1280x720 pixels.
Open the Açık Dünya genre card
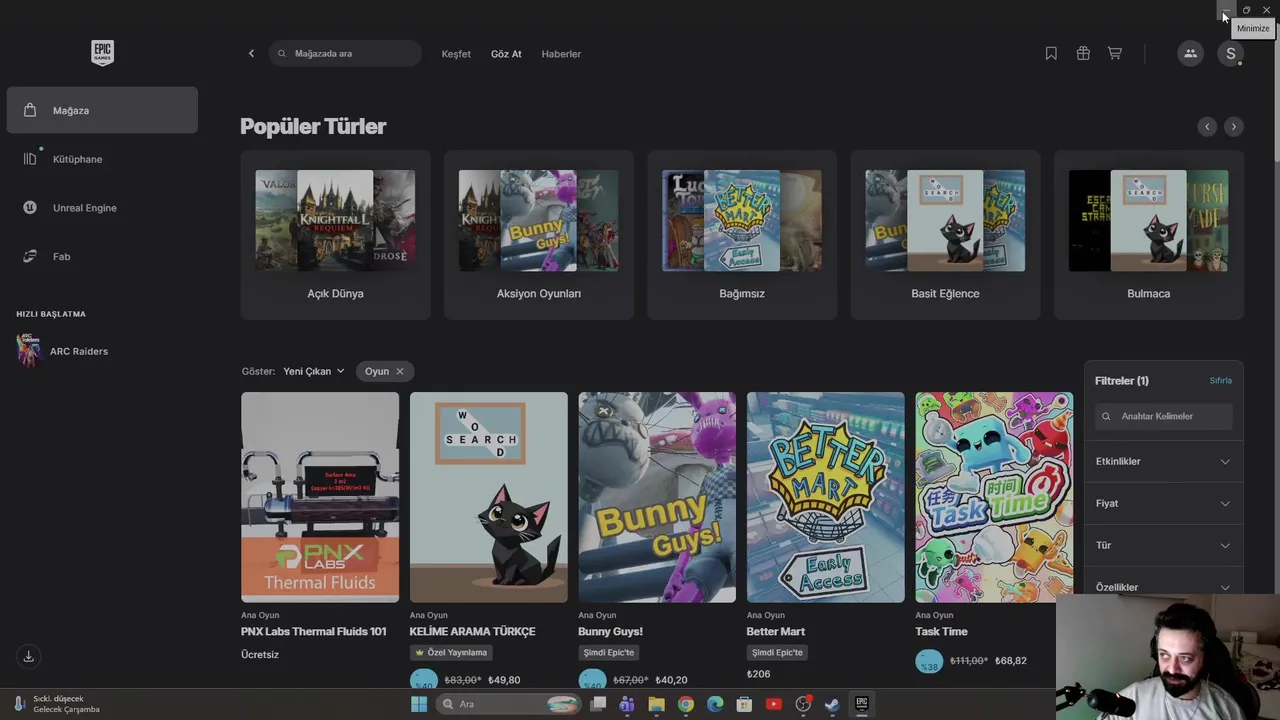(335, 235)
